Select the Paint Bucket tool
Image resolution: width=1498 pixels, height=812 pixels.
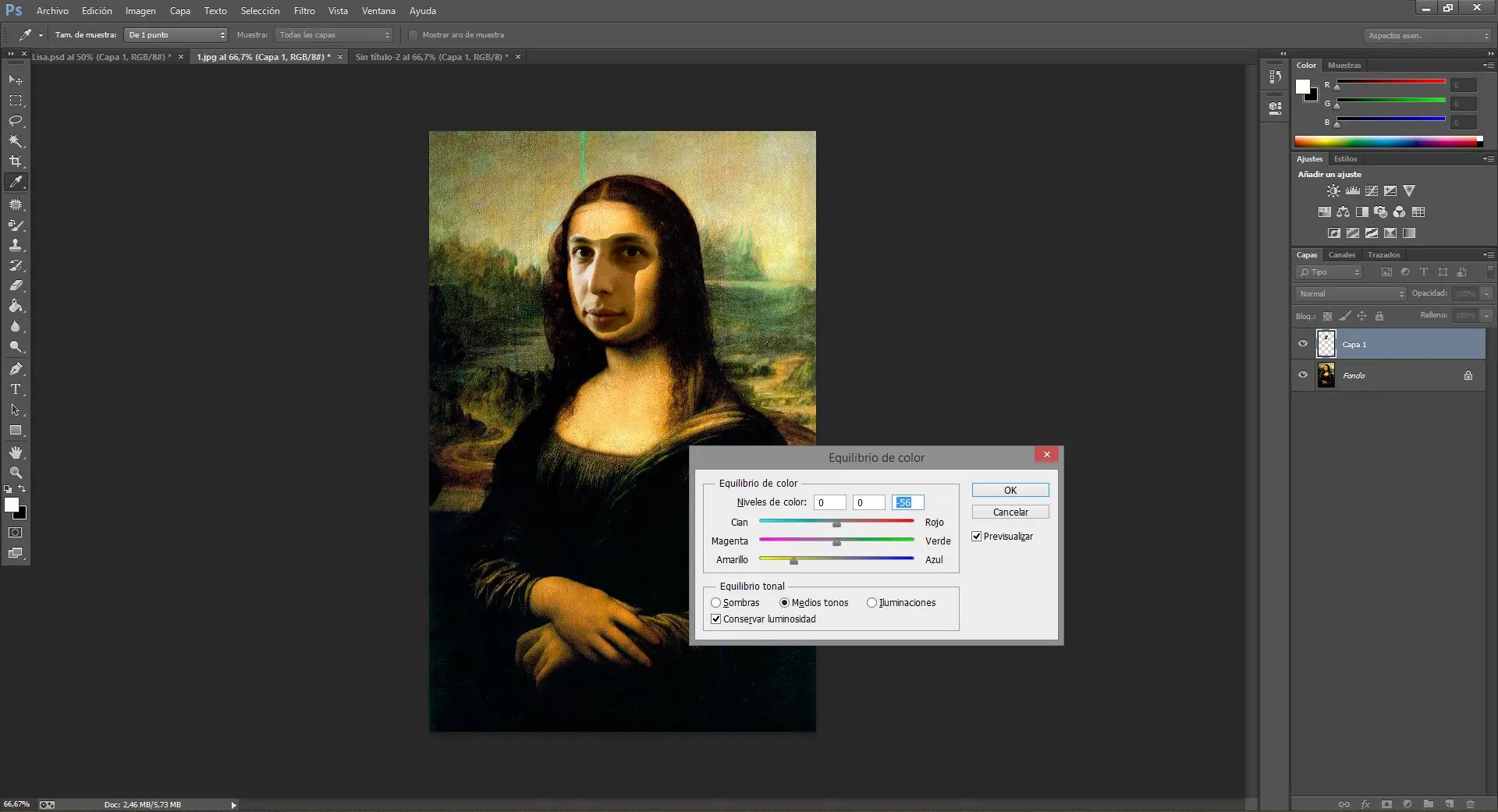16,306
